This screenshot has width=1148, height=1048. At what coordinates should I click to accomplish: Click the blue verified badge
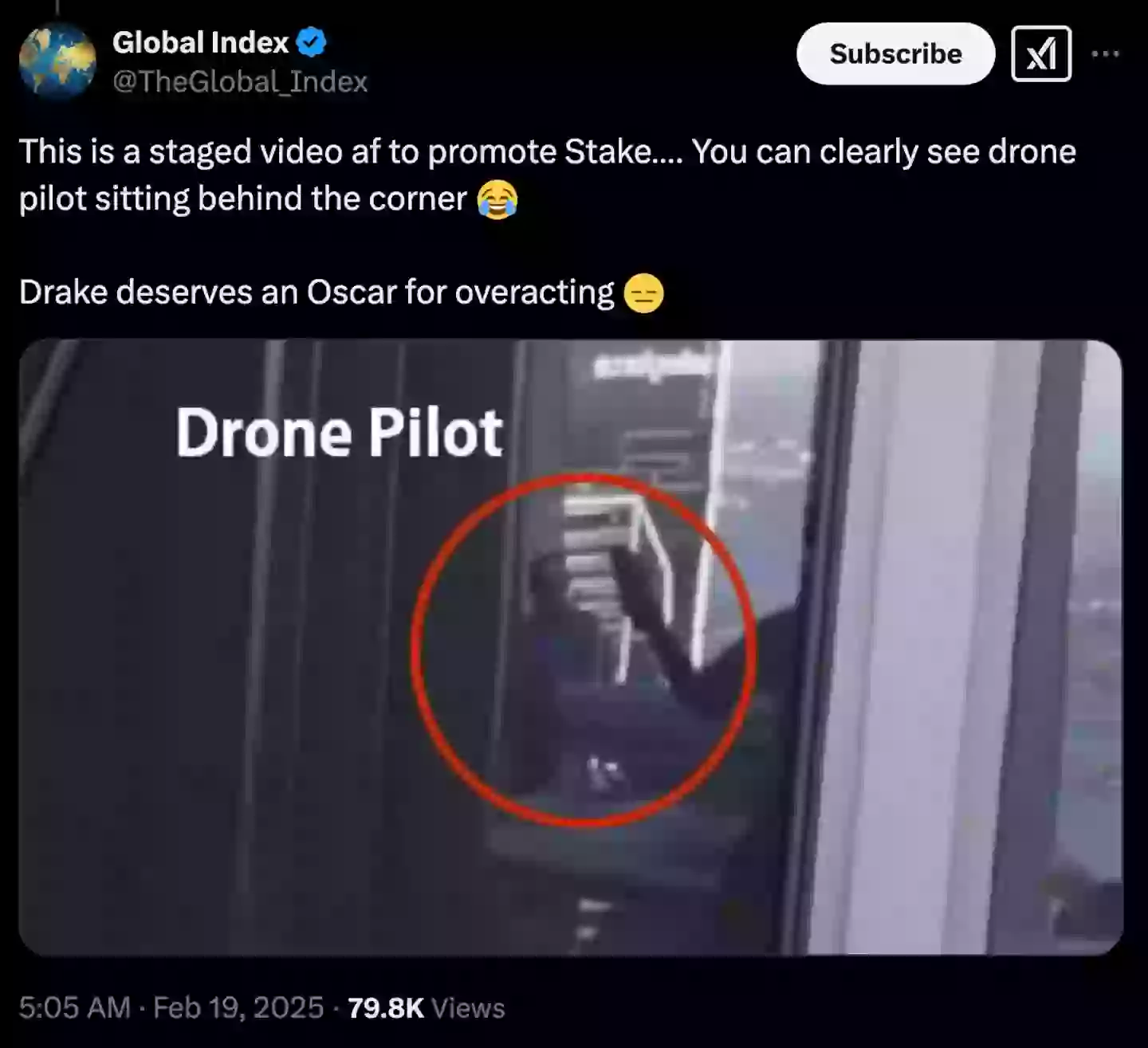311,42
